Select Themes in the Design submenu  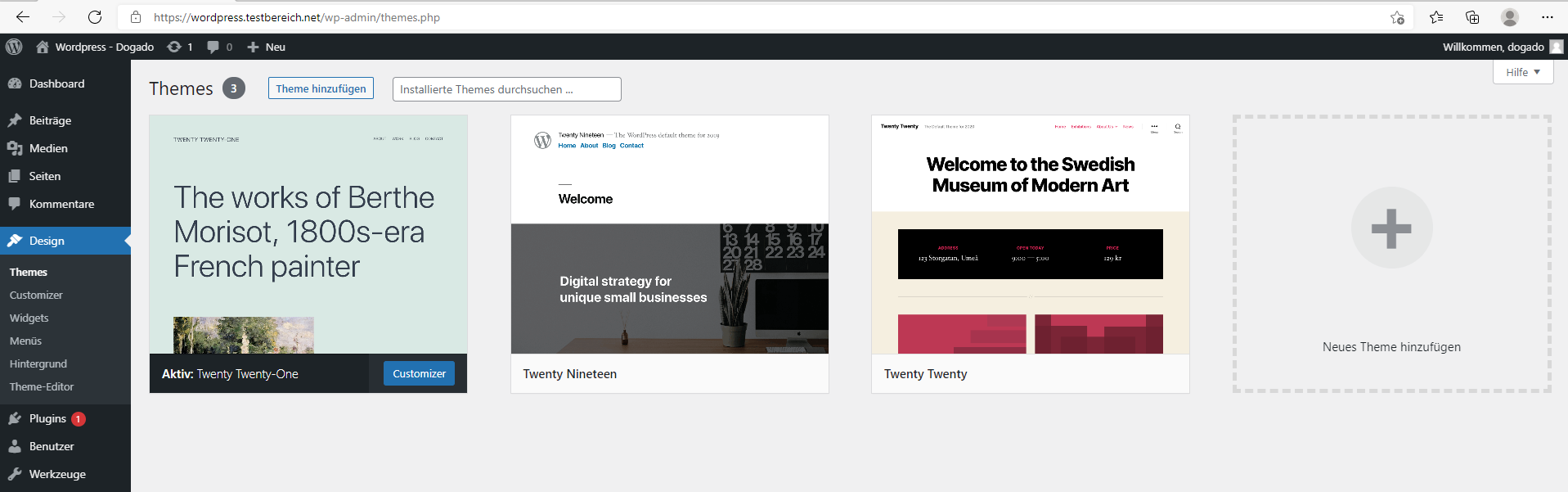[x=29, y=272]
